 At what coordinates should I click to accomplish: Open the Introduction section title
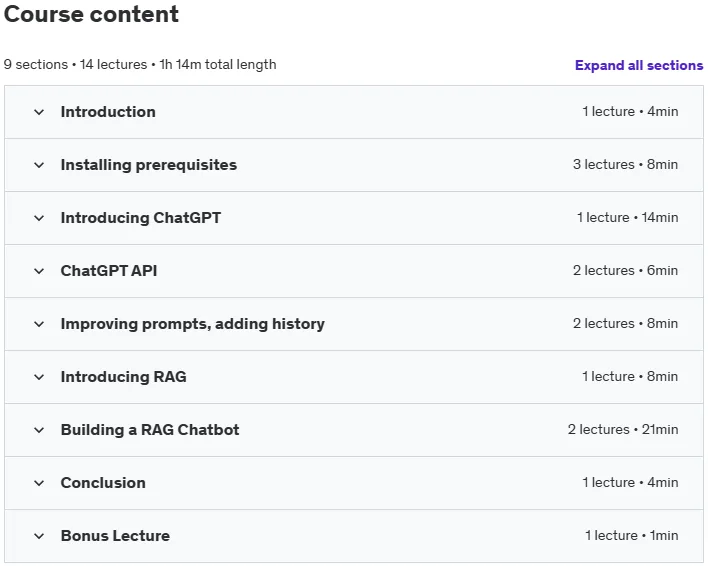108,112
